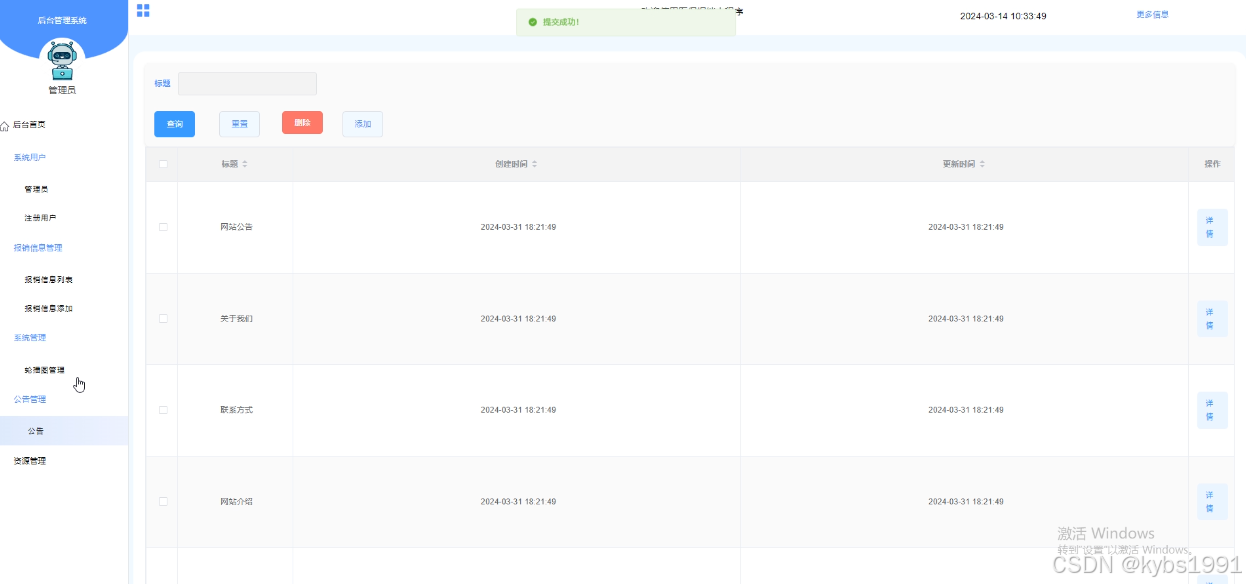Viewport: 1246px width, 584px height.
Task: Click the 后台管理系统 title in the blue header
Action: click(x=62, y=20)
